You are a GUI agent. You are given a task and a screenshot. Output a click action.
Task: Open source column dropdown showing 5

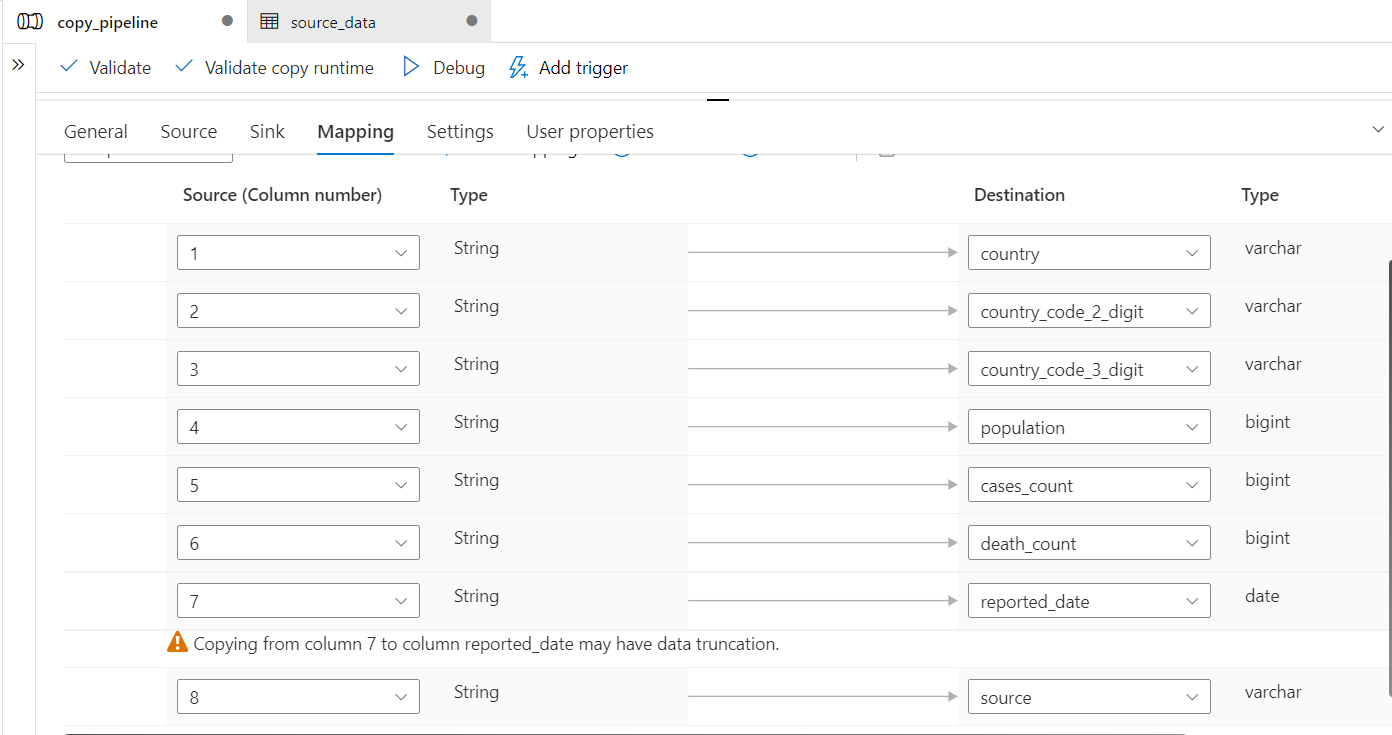coord(298,485)
